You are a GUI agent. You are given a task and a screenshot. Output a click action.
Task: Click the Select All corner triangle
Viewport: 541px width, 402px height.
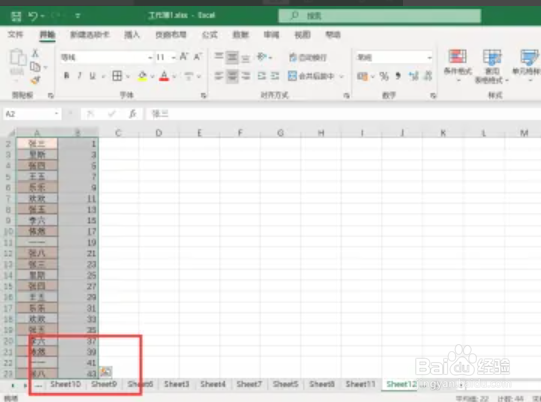tap(11, 133)
